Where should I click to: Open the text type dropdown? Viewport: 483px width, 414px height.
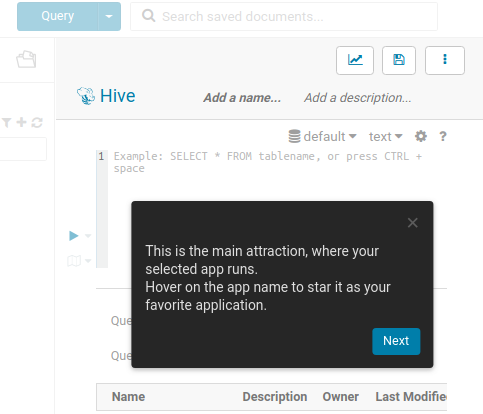click(x=385, y=136)
